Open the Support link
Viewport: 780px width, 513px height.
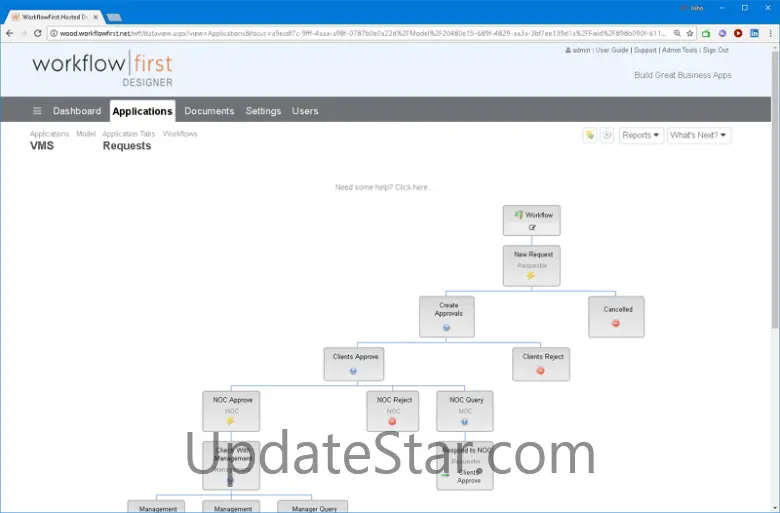coord(645,50)
